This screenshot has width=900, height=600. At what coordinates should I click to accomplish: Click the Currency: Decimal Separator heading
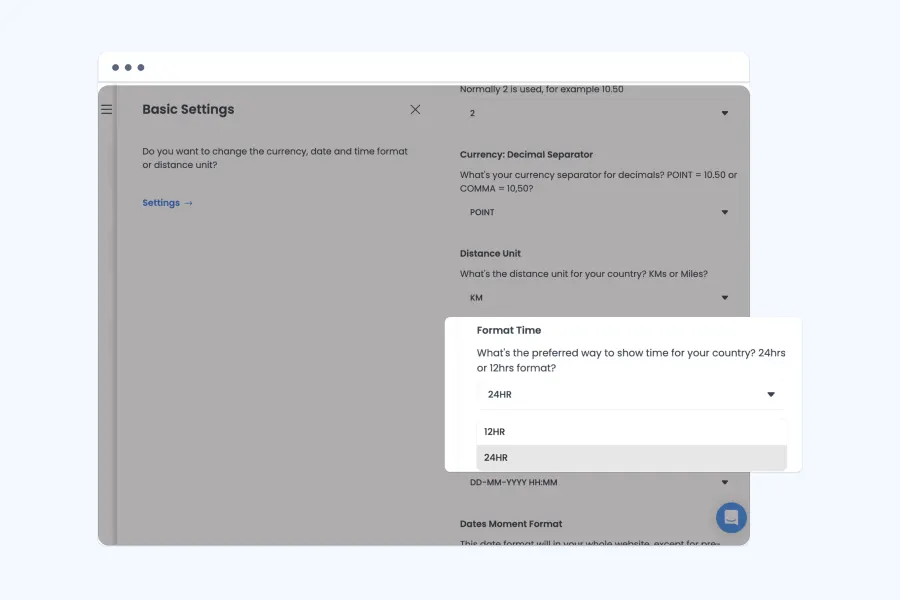[526, 154]
